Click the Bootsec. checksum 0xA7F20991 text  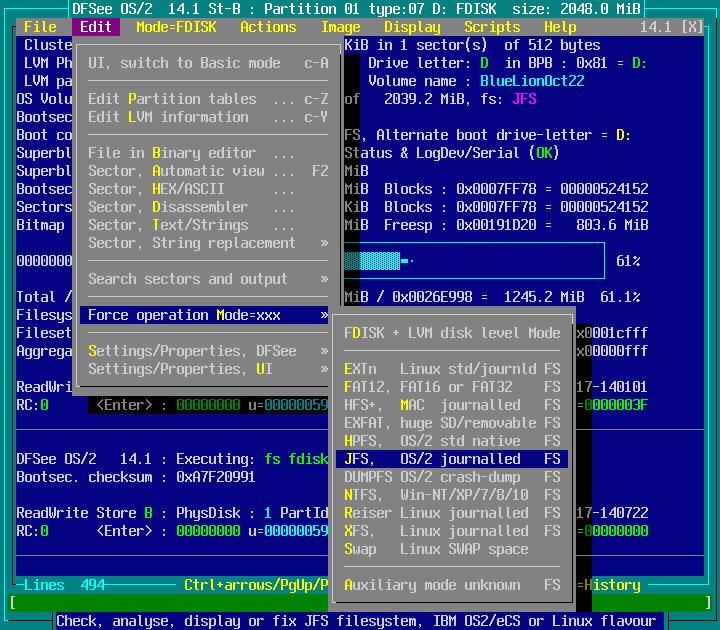[136, 477]
